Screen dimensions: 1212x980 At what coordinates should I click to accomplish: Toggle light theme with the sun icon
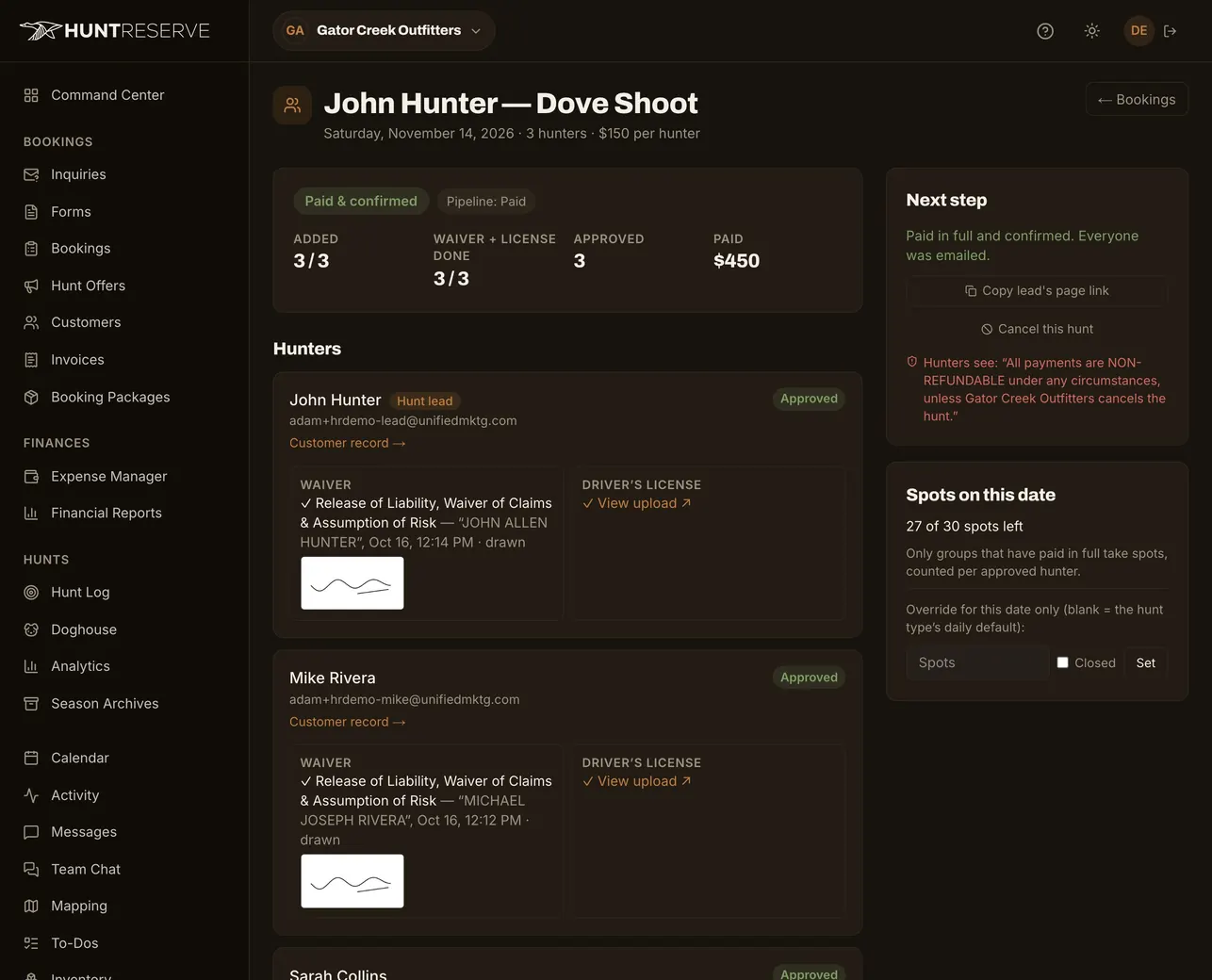[x=1092, y=31]
